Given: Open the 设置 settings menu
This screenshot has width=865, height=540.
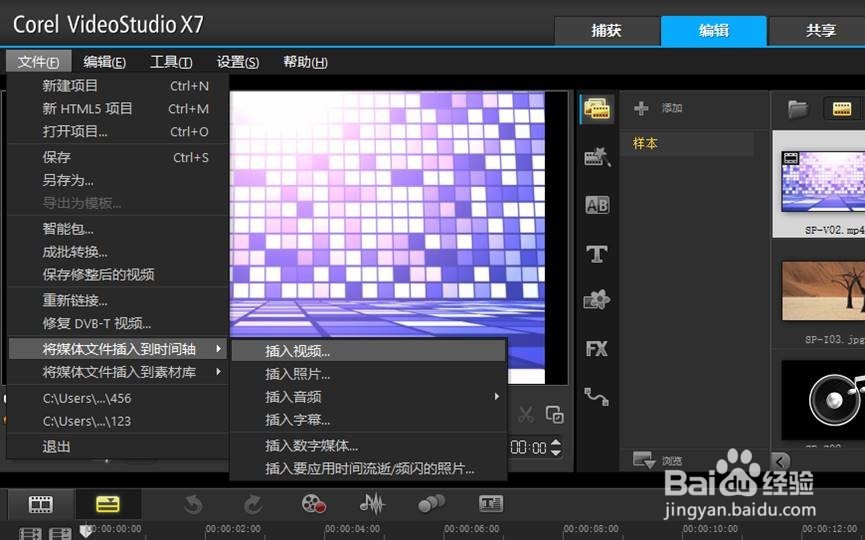Looking at the screenshot, I should (238, 62).
